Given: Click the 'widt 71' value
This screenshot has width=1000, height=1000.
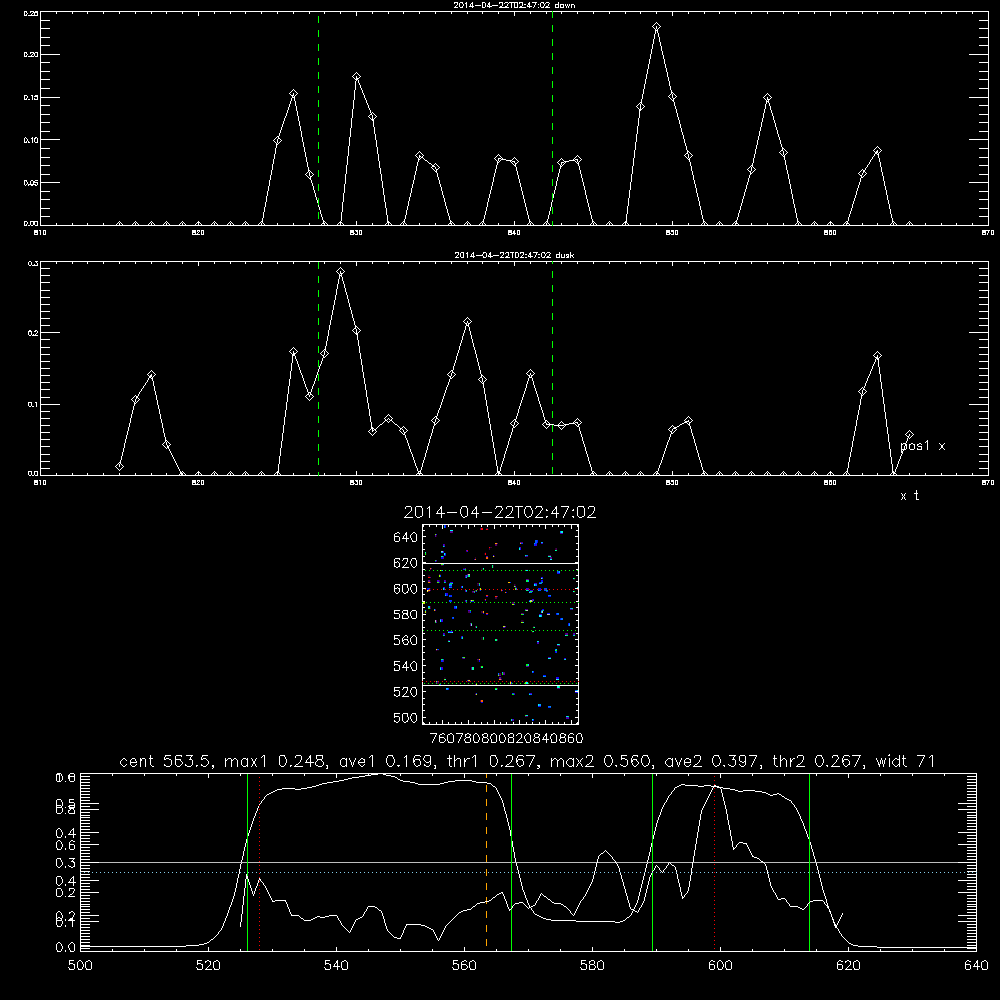Looking at the screenshot, I should pyautogui.click(x=906, y=761).
